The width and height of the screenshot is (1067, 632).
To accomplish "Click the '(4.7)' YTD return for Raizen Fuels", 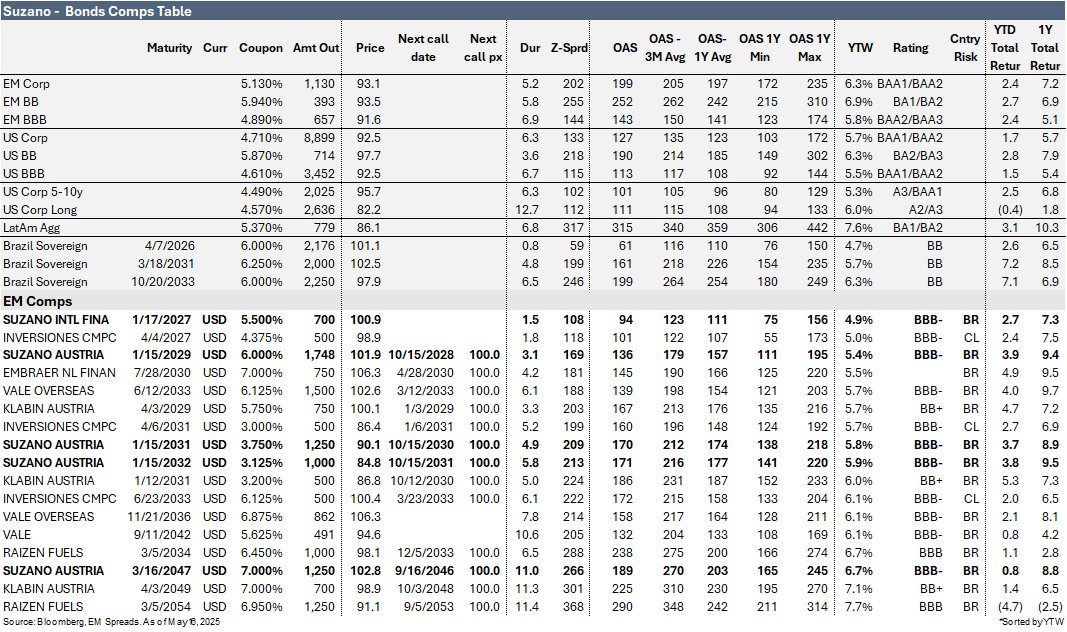I will coord(1010,607).
